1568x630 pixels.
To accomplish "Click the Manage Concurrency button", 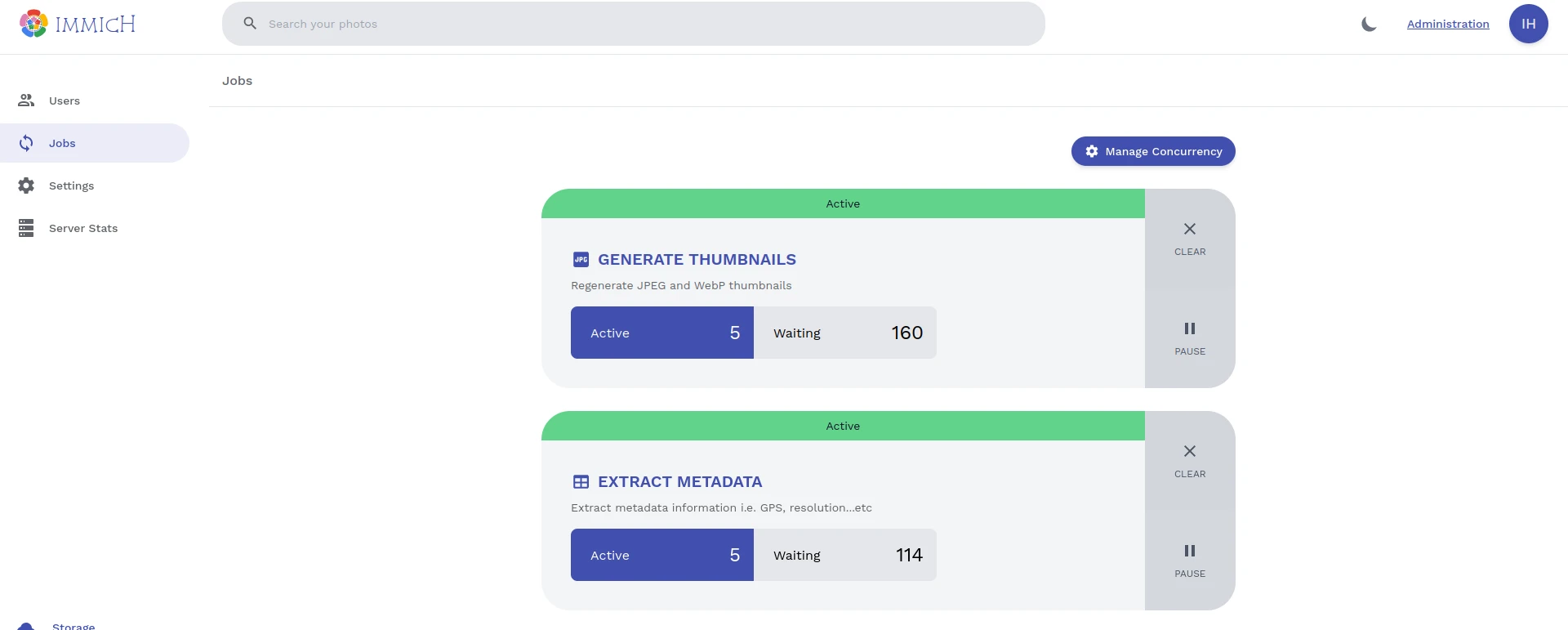I will coord(1152,151).
